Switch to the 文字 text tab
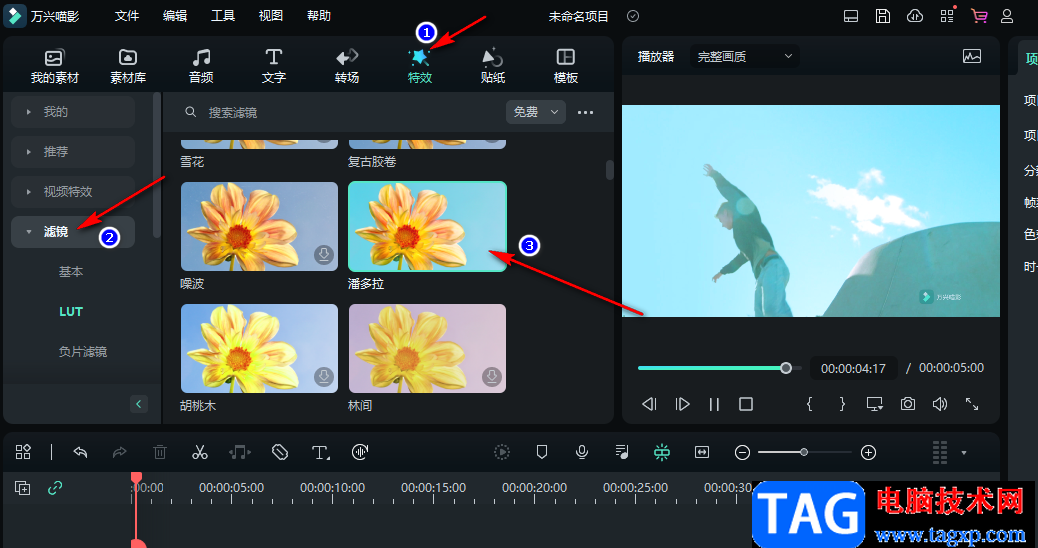1038x548 pixels. point(273,66)
